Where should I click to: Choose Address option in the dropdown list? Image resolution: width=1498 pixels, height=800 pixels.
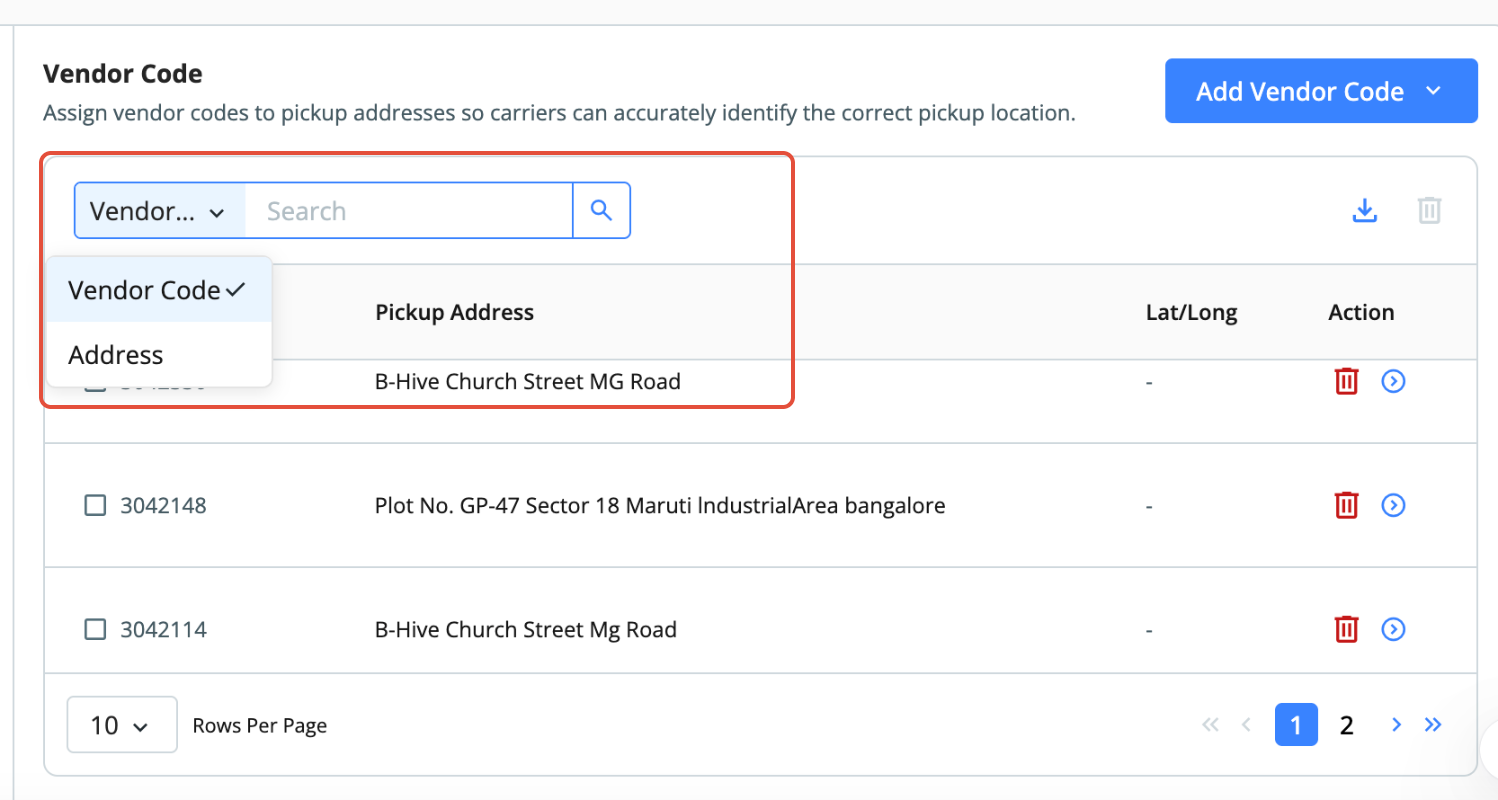point(159,355)
